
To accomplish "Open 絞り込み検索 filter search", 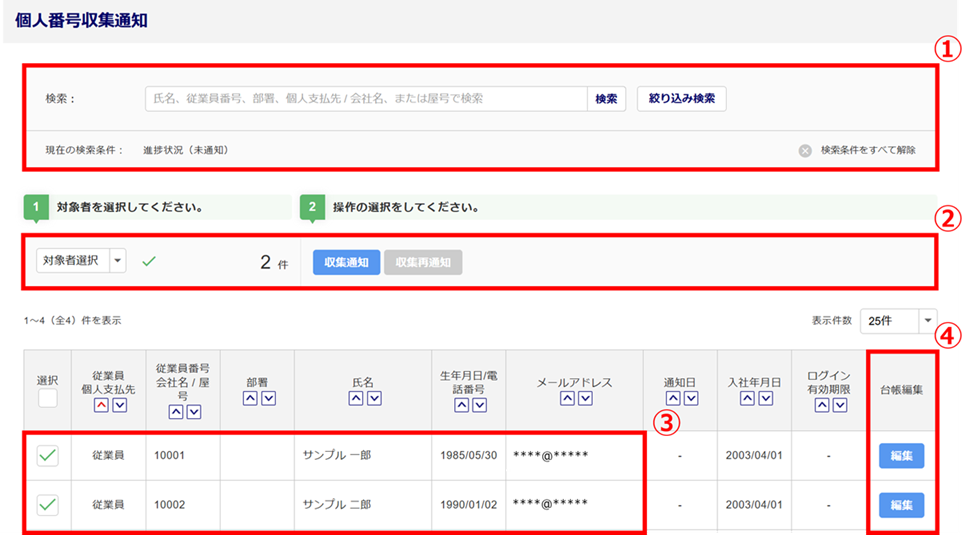I will pos(681,99).
